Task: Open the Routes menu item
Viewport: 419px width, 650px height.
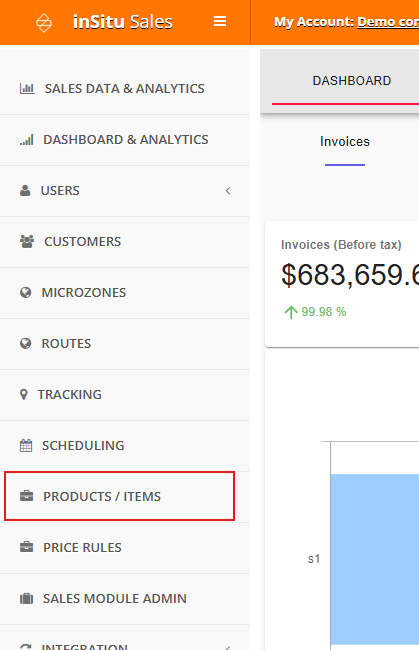Action: pos(125,344)
